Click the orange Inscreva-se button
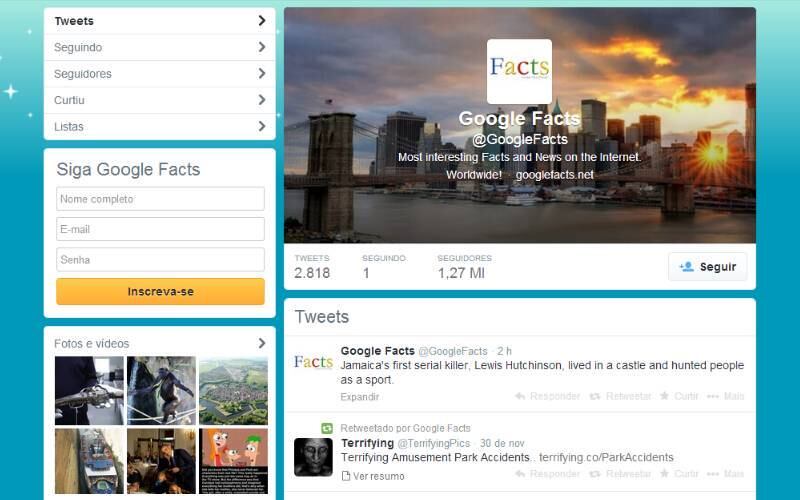This screenshot has height=500, width=800. [x=160, y=291]
